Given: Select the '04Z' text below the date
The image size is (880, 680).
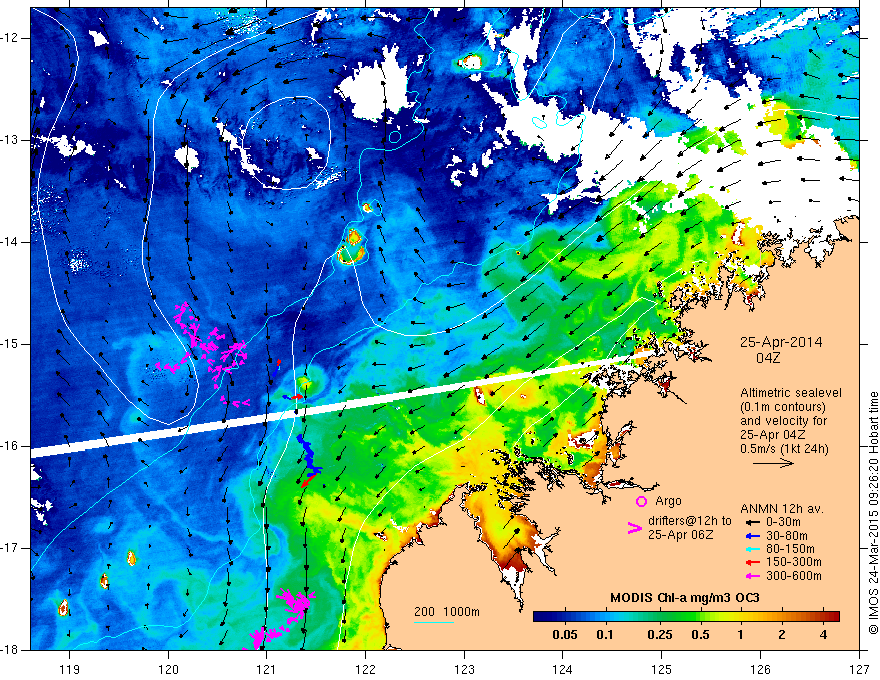Looking at the screenshot, I should pos(768,358).
